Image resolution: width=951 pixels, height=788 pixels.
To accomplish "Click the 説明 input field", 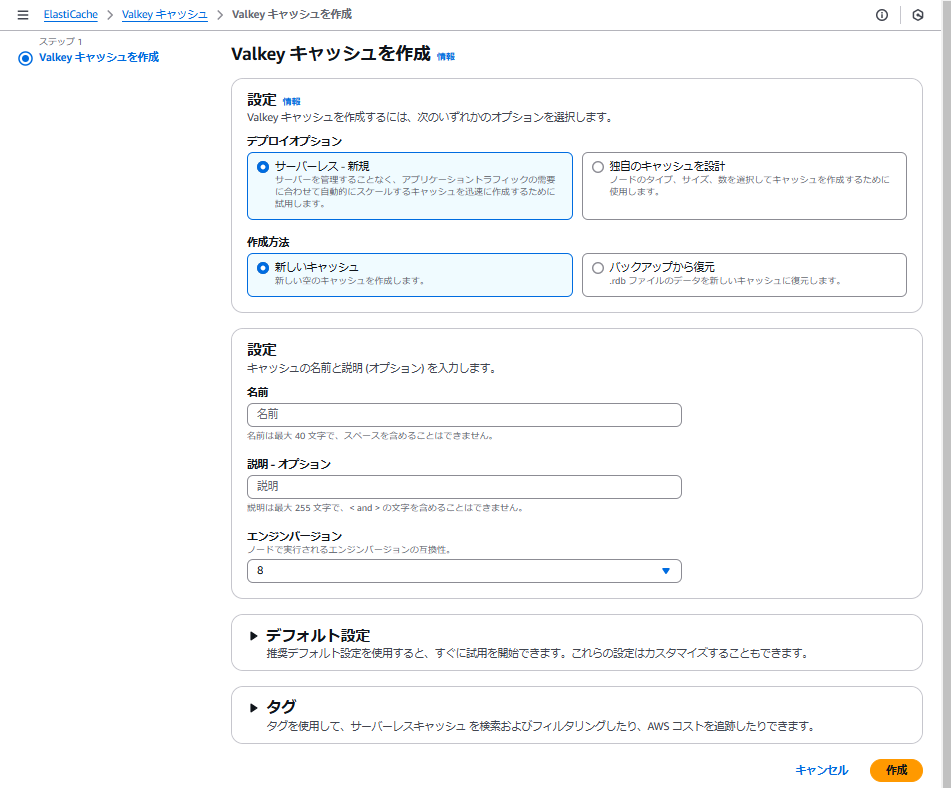I will pos(464,487).
